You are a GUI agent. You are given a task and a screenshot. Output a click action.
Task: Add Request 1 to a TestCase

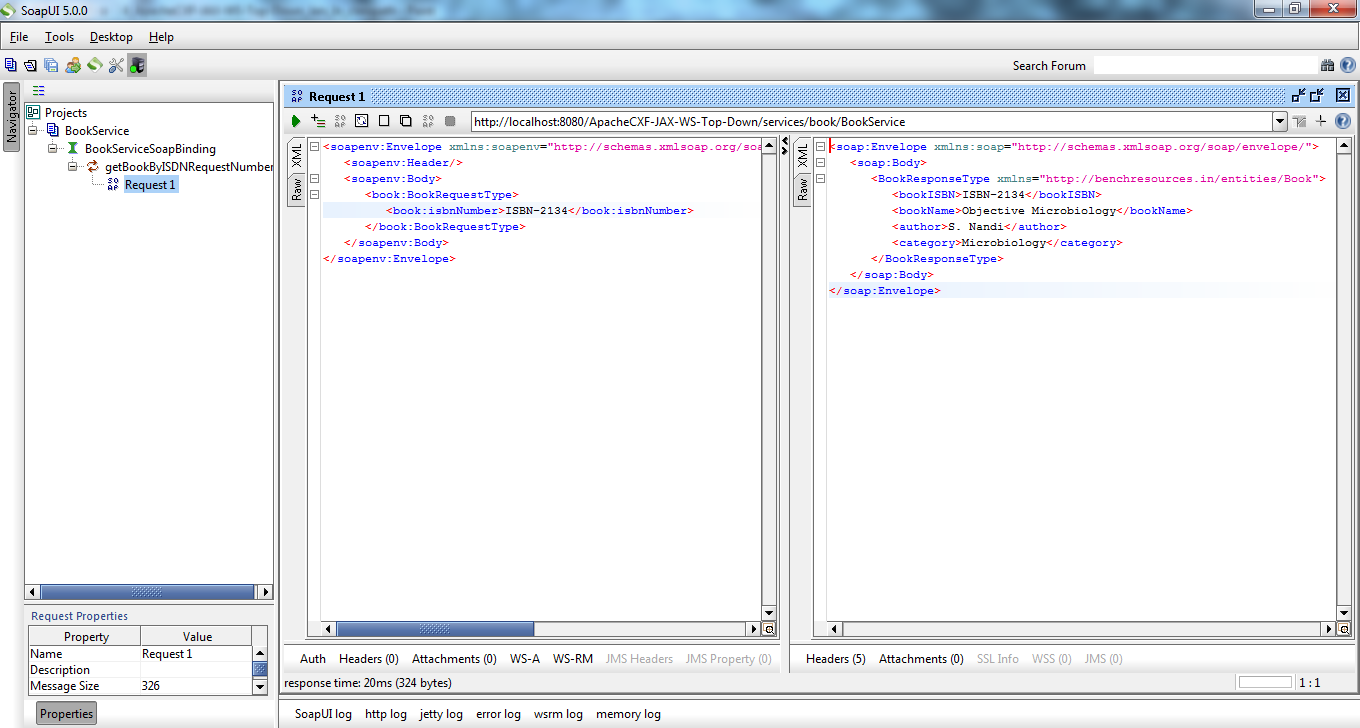pos(316,120)
